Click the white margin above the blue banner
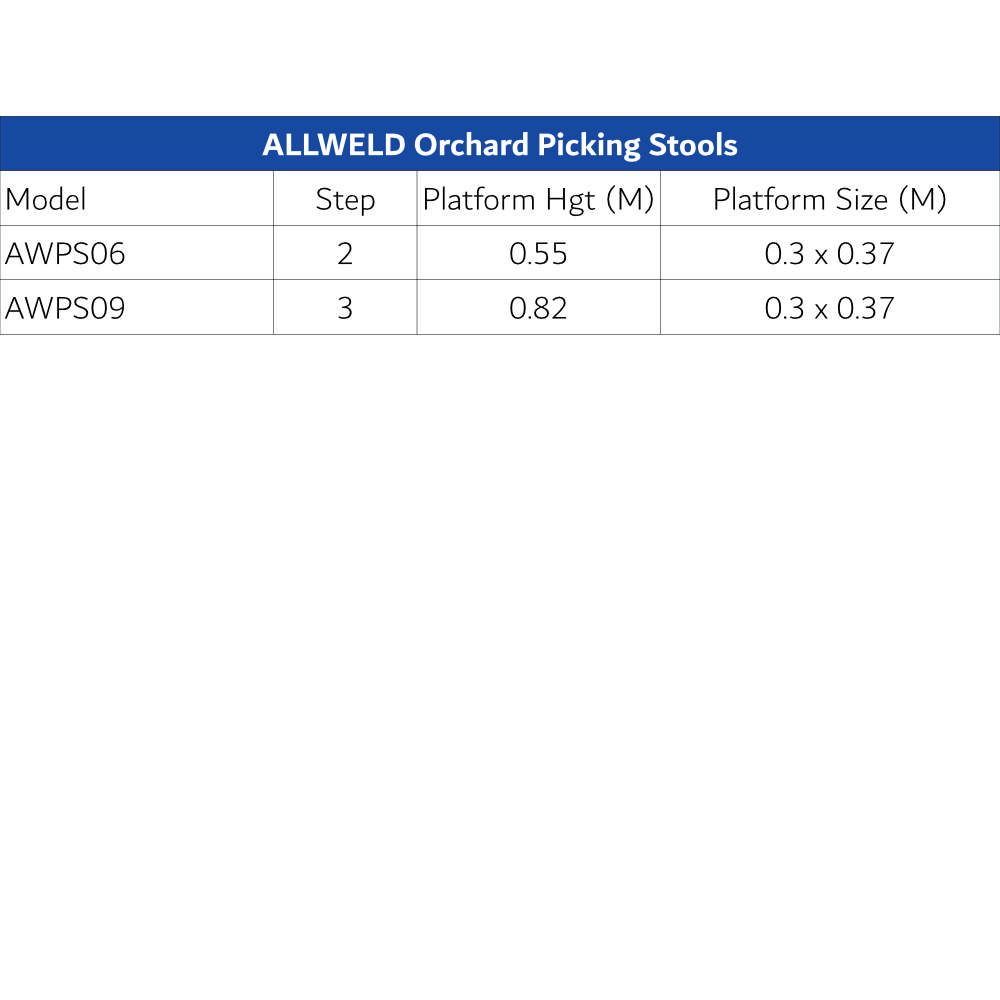 (x=500, y=60)
